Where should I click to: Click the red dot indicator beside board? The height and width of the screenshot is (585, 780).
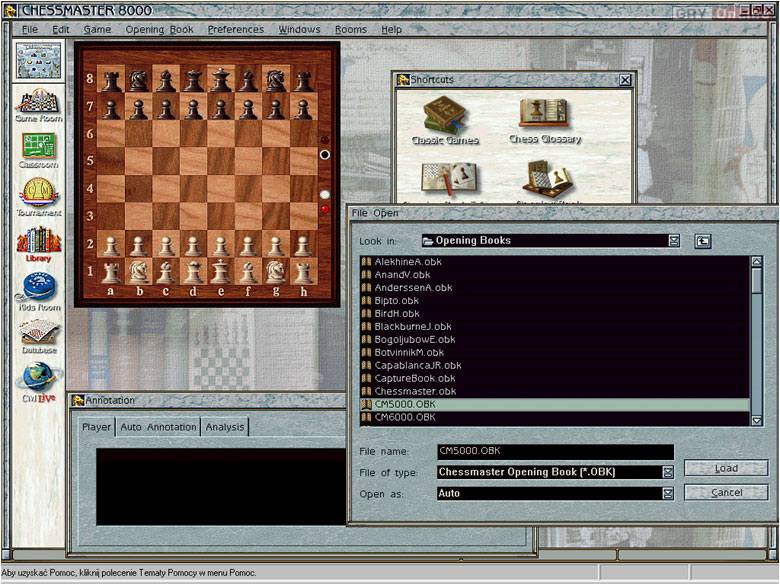point(325,209)
